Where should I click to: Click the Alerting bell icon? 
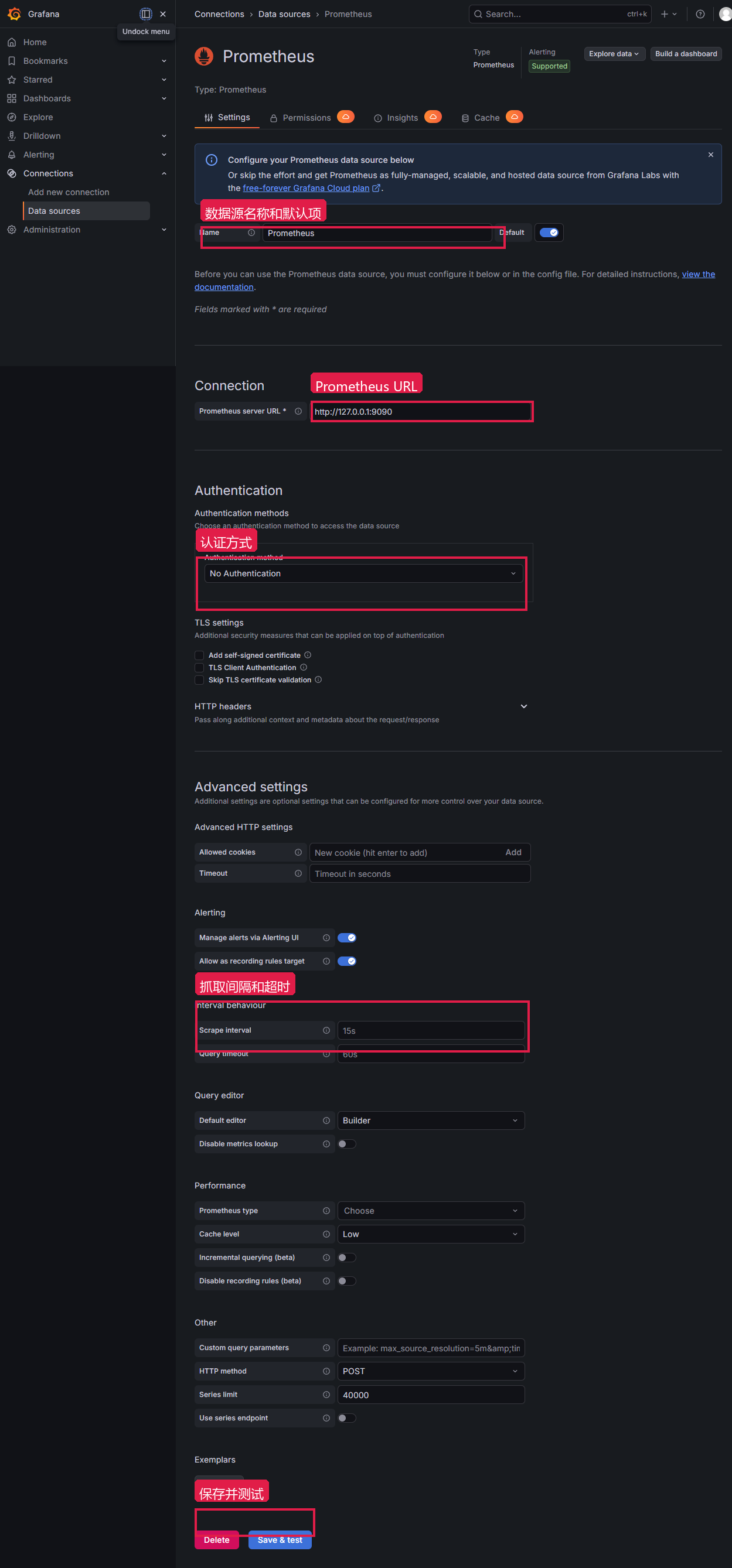[12, 155]
